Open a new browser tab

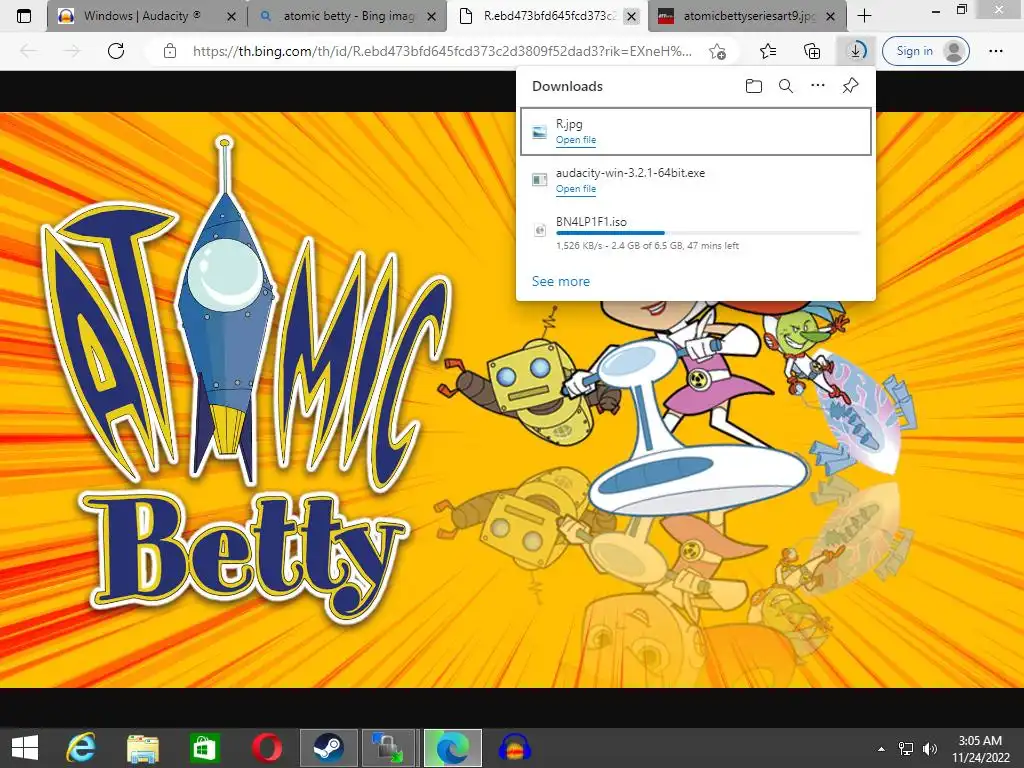tap(864, 16)
